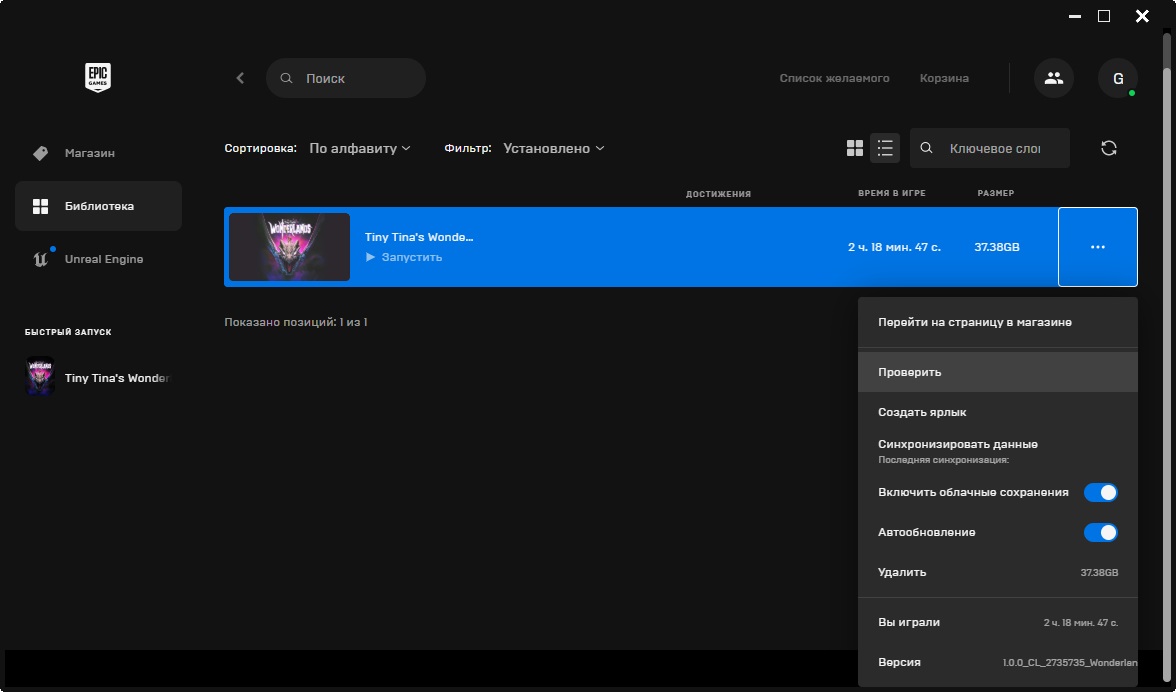1176x692 pixels.
Task: Click the quick launch Wonderlands thumbnail
Action: pyautogui.click(x=40, y=376)
